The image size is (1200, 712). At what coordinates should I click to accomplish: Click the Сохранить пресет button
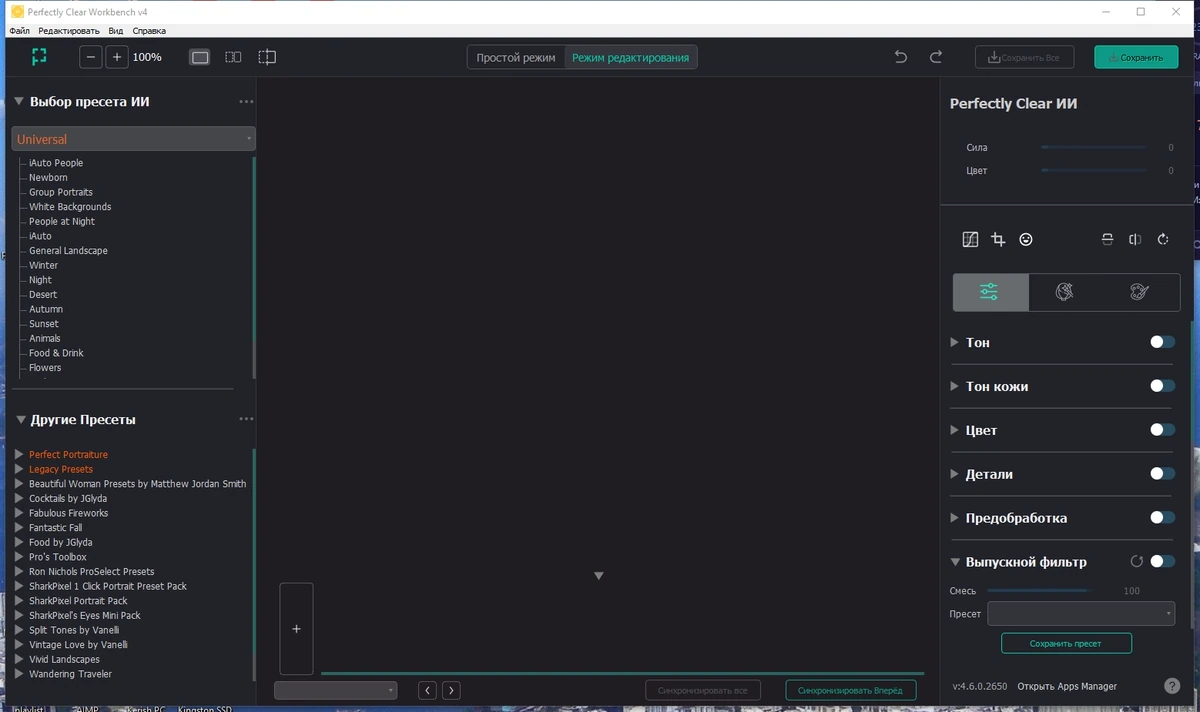click(1066, 643)
